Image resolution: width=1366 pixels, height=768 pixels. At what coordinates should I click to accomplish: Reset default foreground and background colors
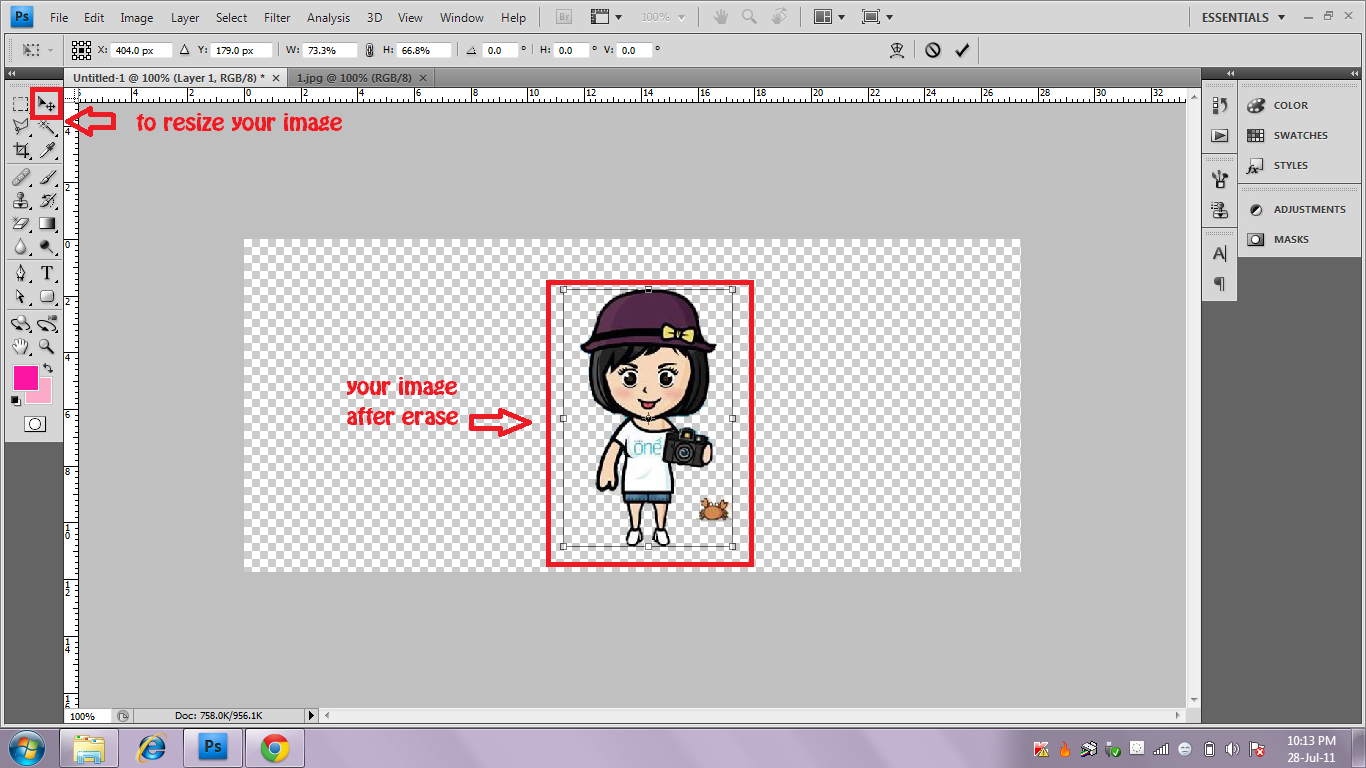[x=15, y=401]
